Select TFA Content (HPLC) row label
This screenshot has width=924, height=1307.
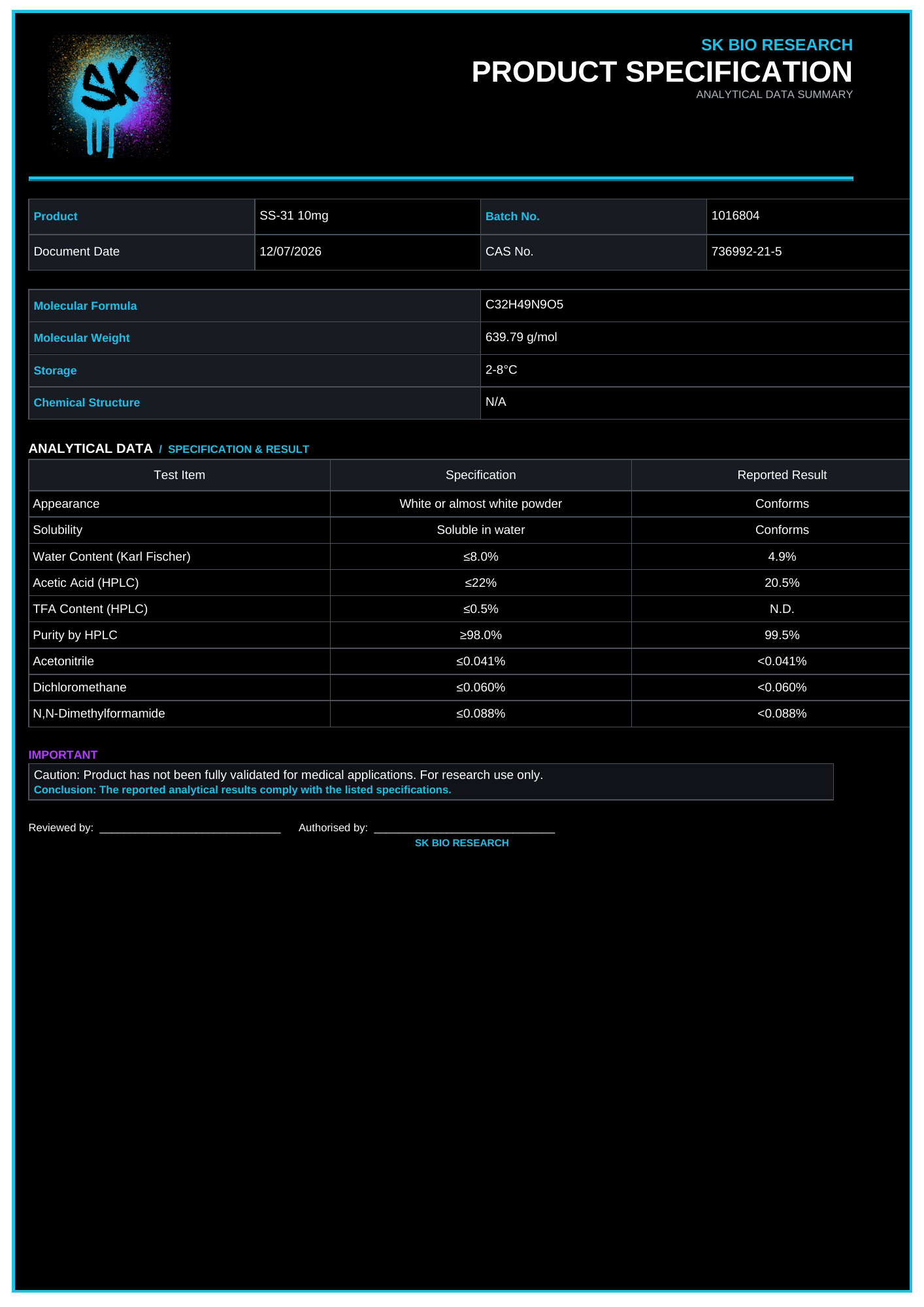coord(90,609)
